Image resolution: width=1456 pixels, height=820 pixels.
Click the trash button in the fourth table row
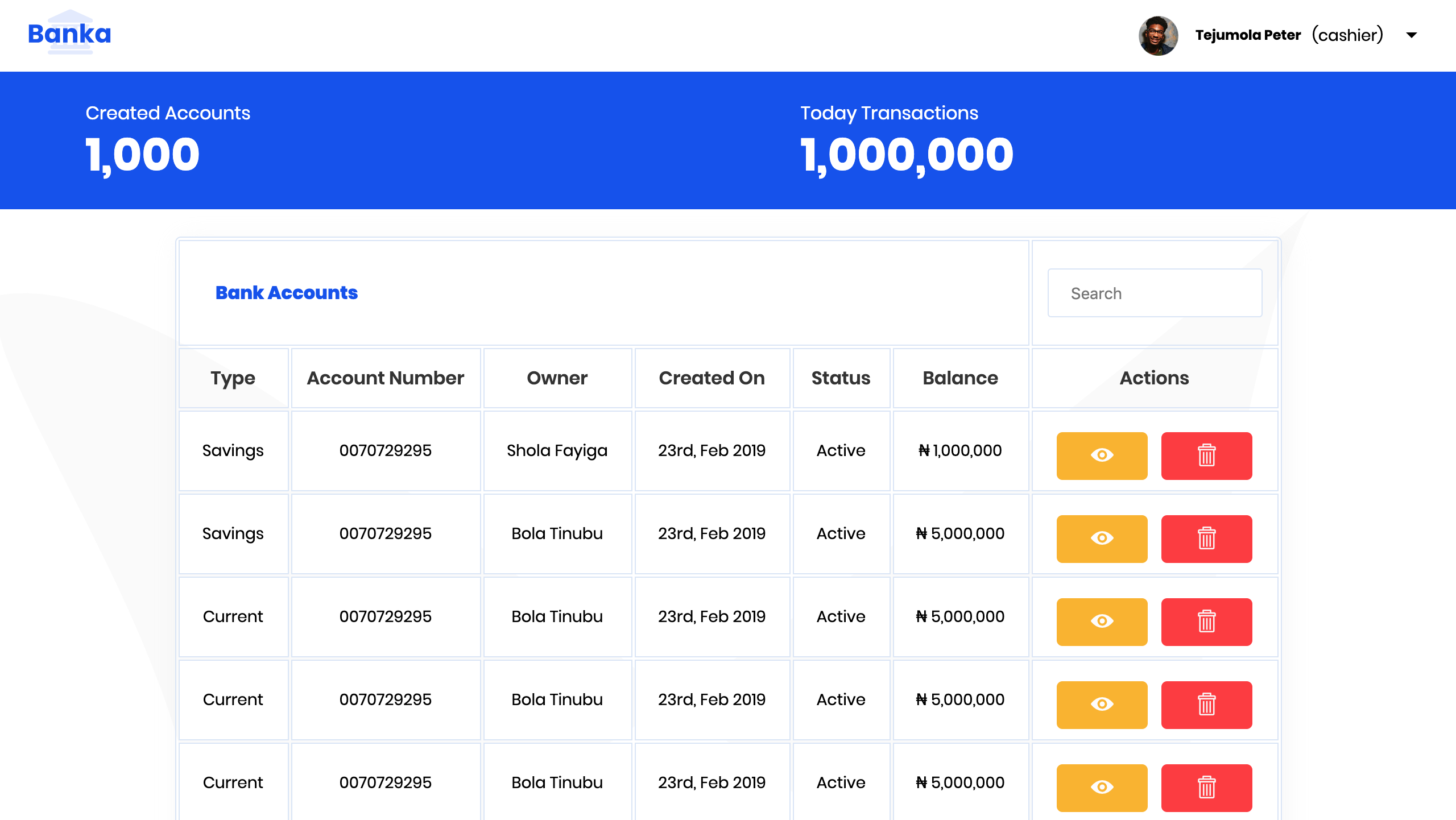click(x=1206, y=705)
